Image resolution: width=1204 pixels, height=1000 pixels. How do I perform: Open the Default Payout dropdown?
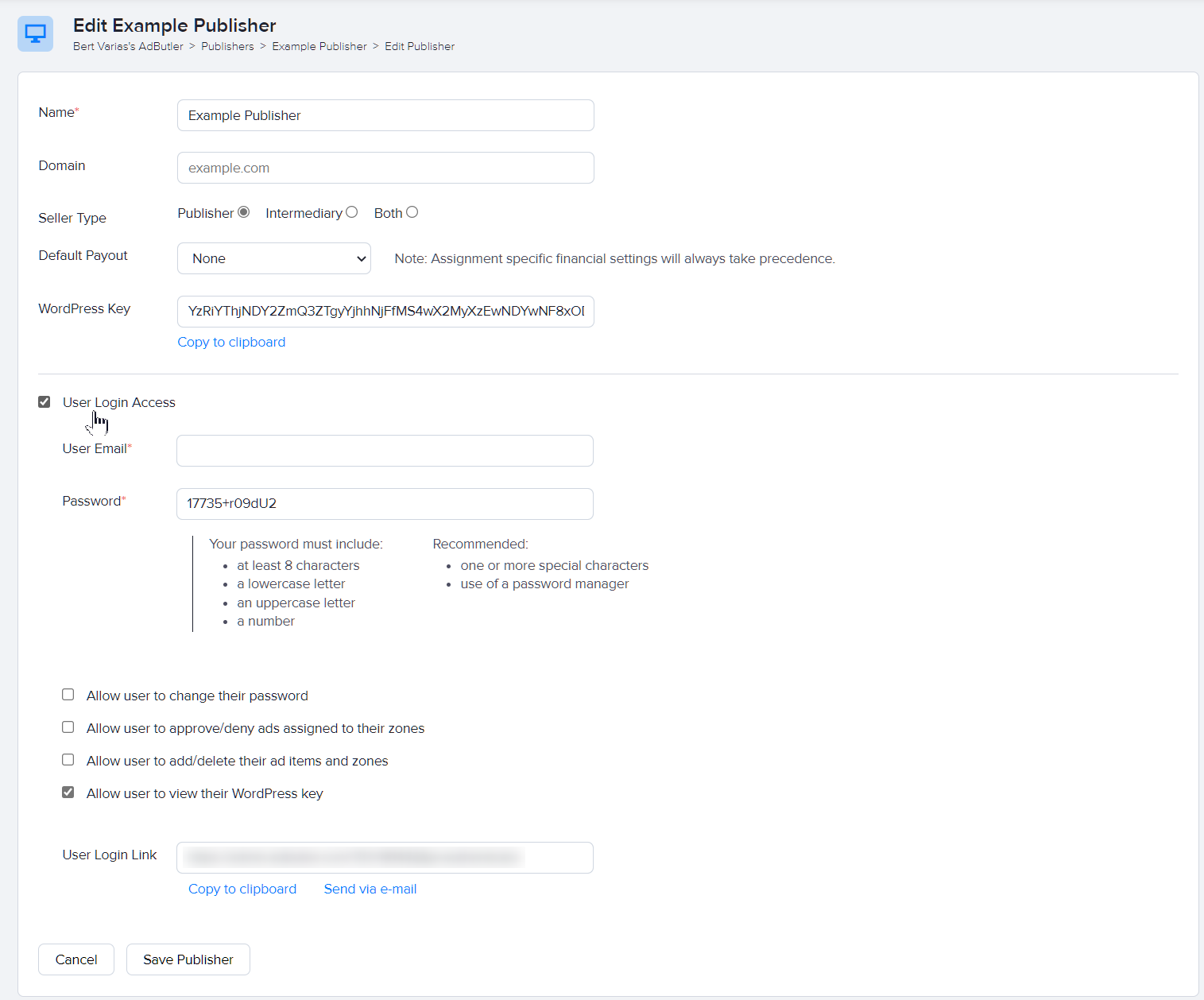coord(273,258)
